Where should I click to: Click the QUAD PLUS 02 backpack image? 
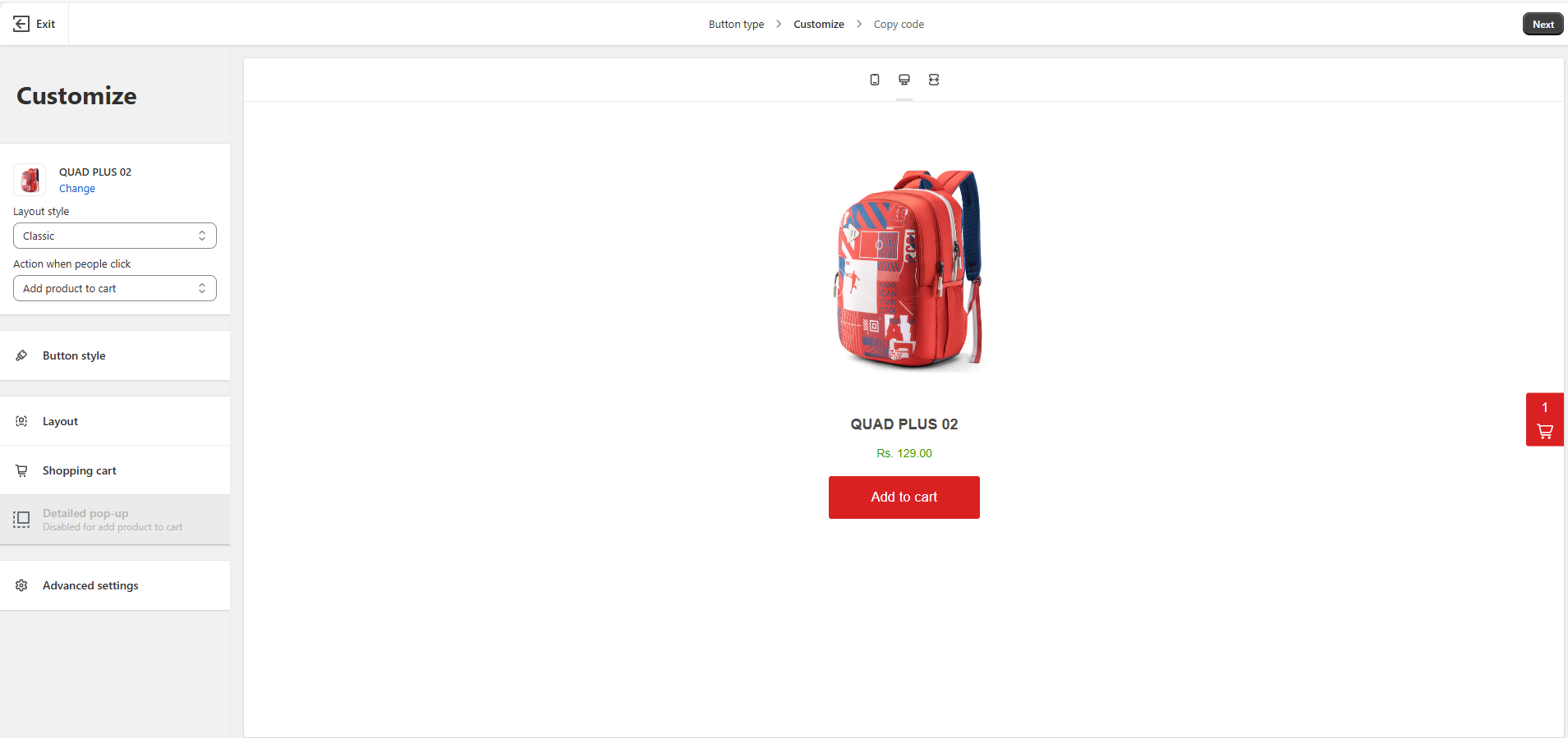[908, 270]
